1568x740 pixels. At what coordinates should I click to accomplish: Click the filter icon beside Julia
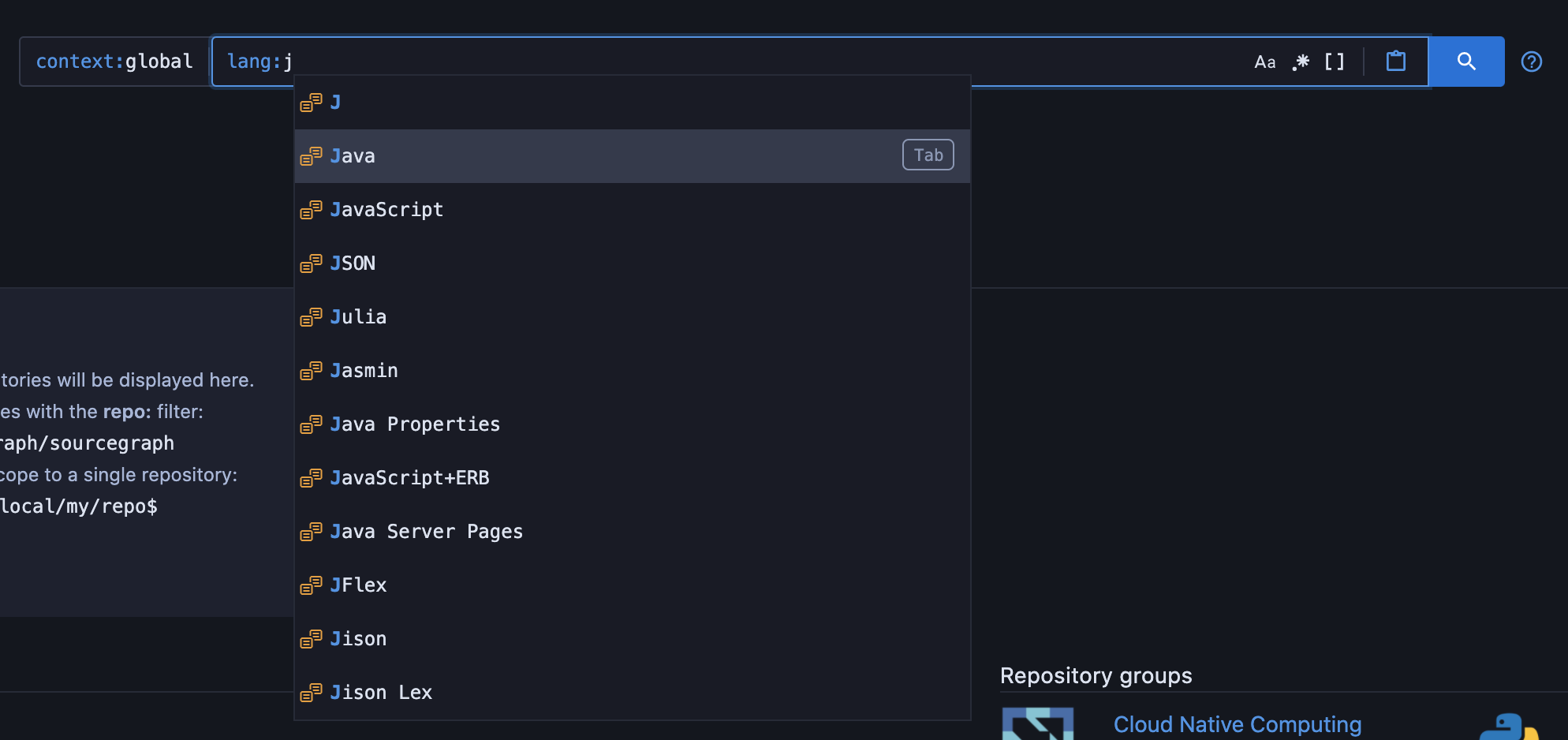click(x=311, y=317)
